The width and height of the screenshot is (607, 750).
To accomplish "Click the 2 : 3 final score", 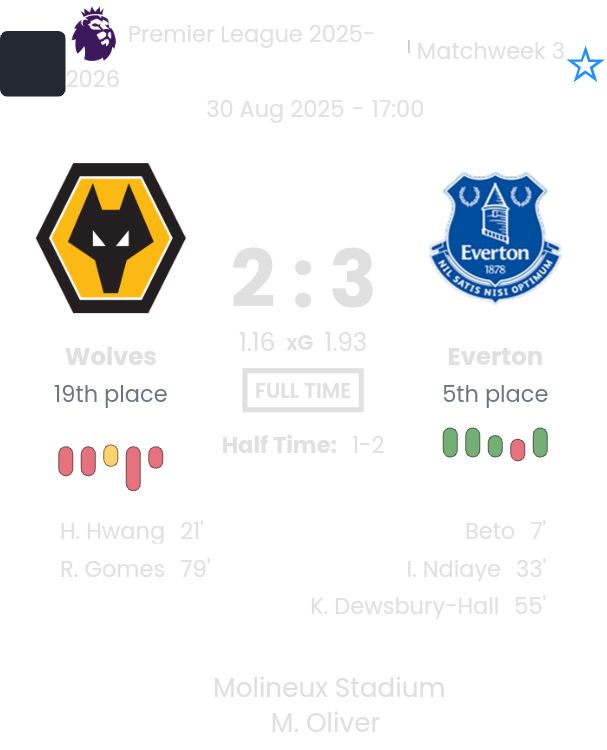I will coord(303,279).
